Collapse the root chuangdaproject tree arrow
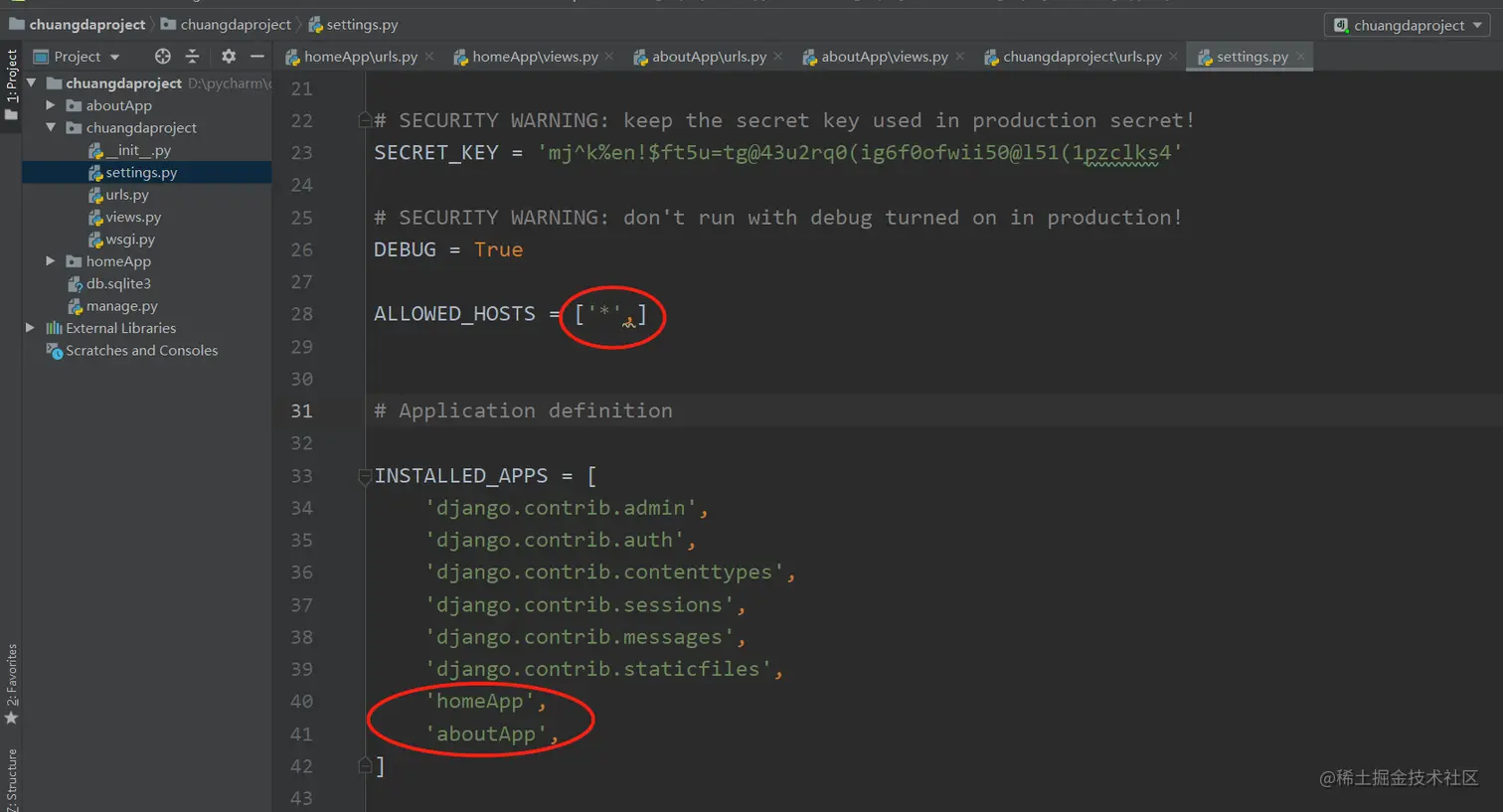 pyautogui.click(x=32, y=83)
